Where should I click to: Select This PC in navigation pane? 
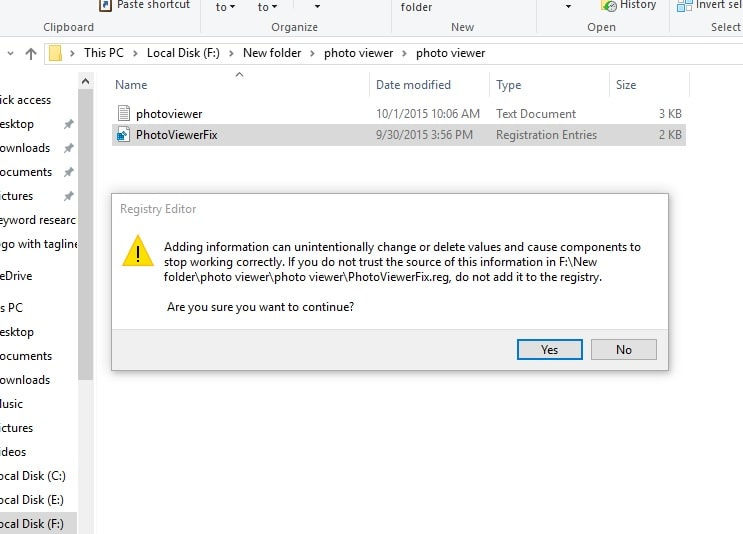tap(11, 308)
